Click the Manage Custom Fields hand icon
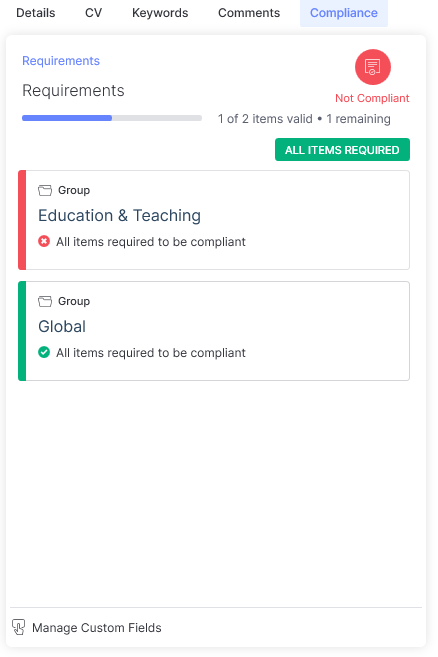The height and width of the screenshot is (657, 438). (18, 627)
